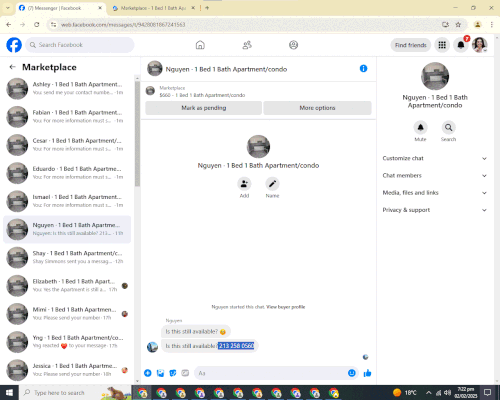
Task: Open Mimi conversation in the list
Action: pos(67,314)
